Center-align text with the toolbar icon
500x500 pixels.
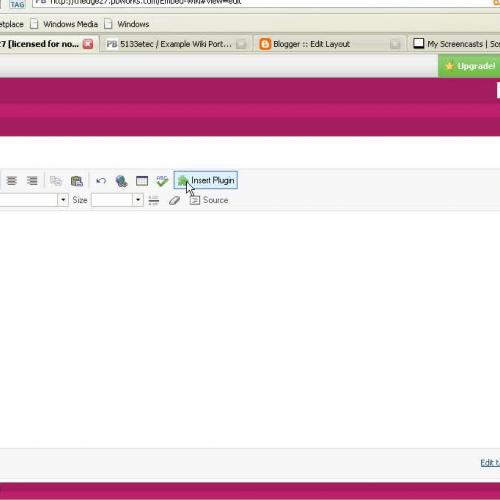(12, 181)
